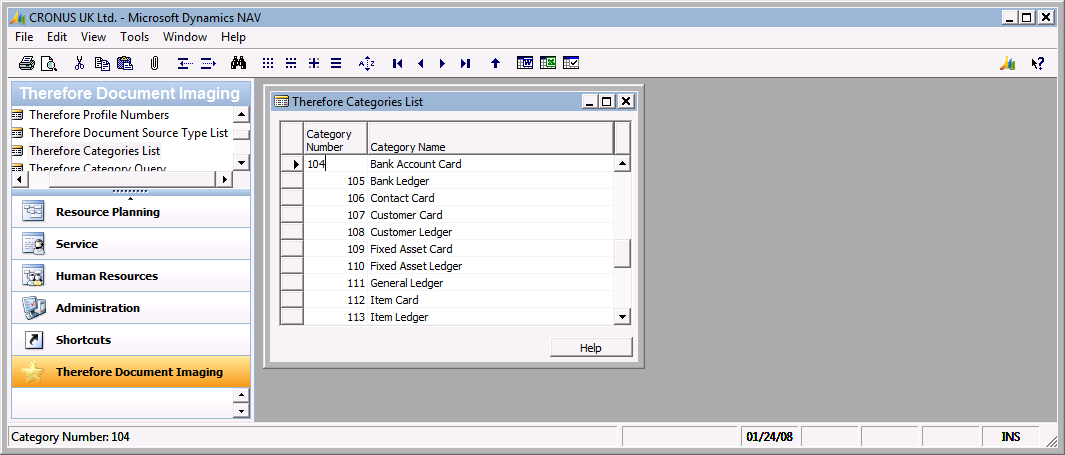The height and width of the screenshot is (455, 1065).
Task: Click the A-Z Sort icon
Action: coord(367,63)
